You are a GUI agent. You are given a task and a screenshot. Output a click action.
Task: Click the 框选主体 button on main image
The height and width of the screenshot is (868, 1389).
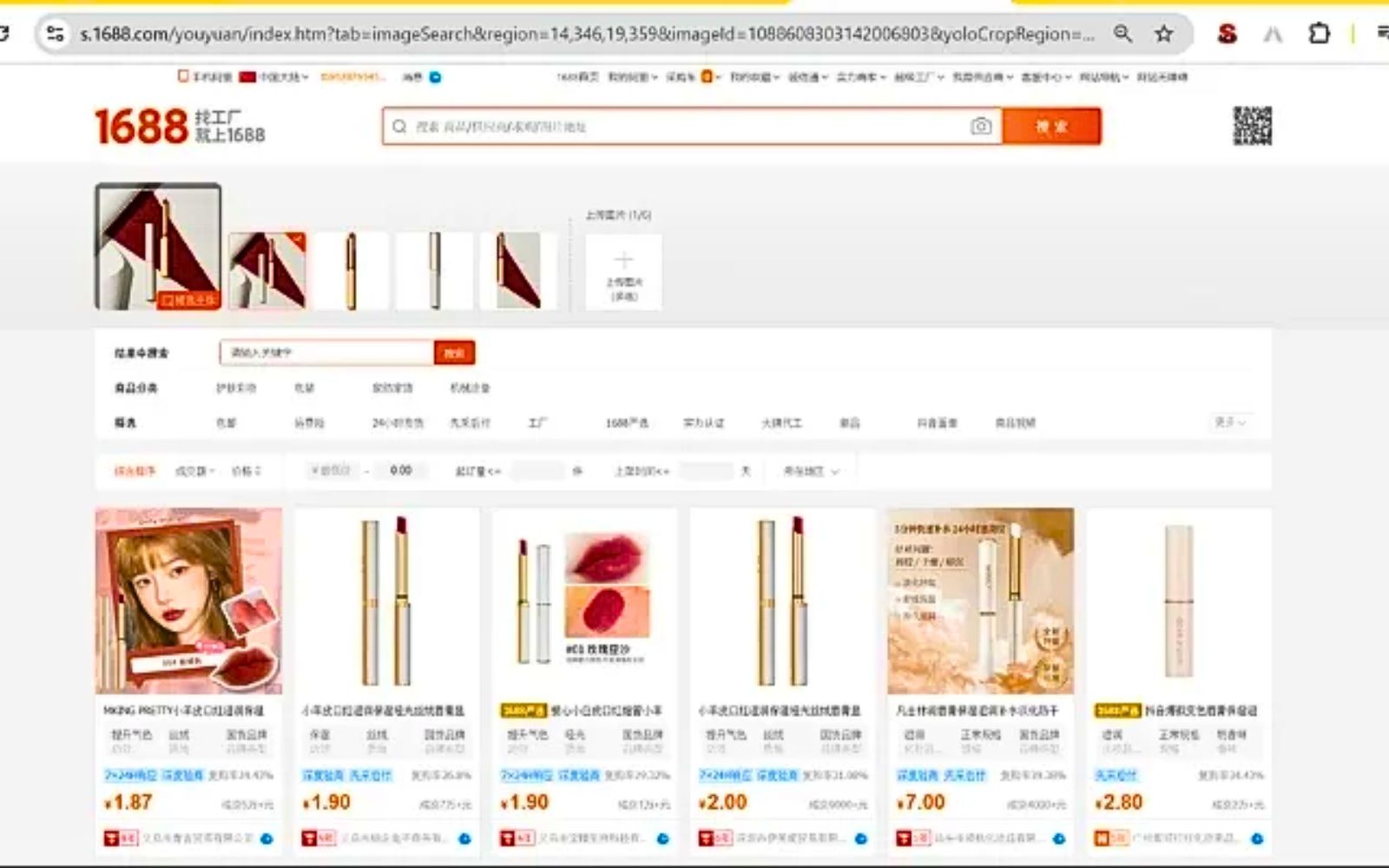tap(188, 300)
